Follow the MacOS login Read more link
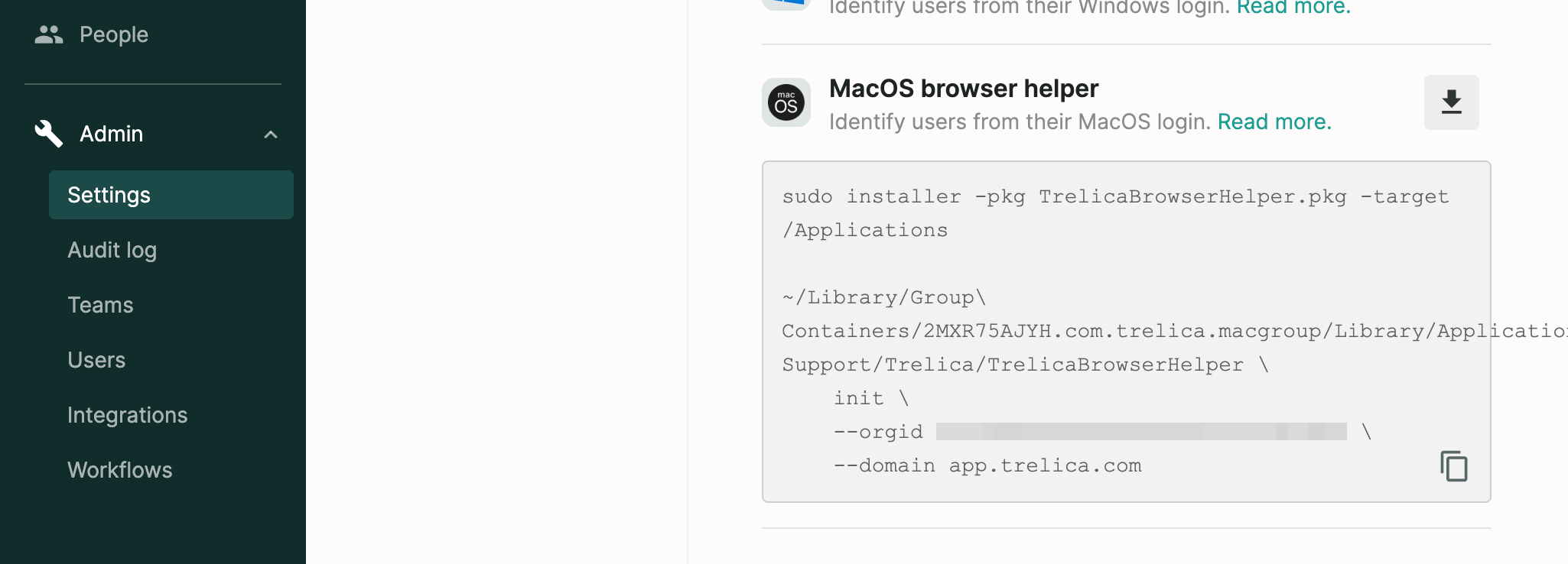 click(x=1274, y=122)
